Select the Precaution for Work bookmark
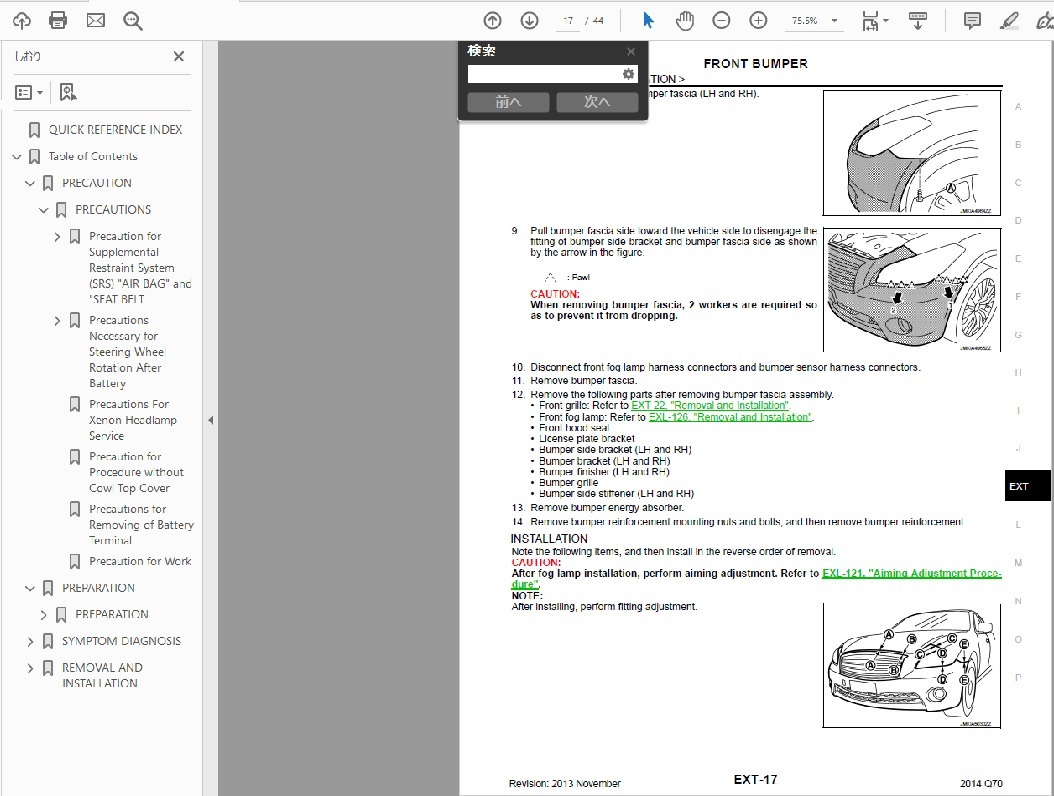The image size is (1054, 796). (140, 562)
